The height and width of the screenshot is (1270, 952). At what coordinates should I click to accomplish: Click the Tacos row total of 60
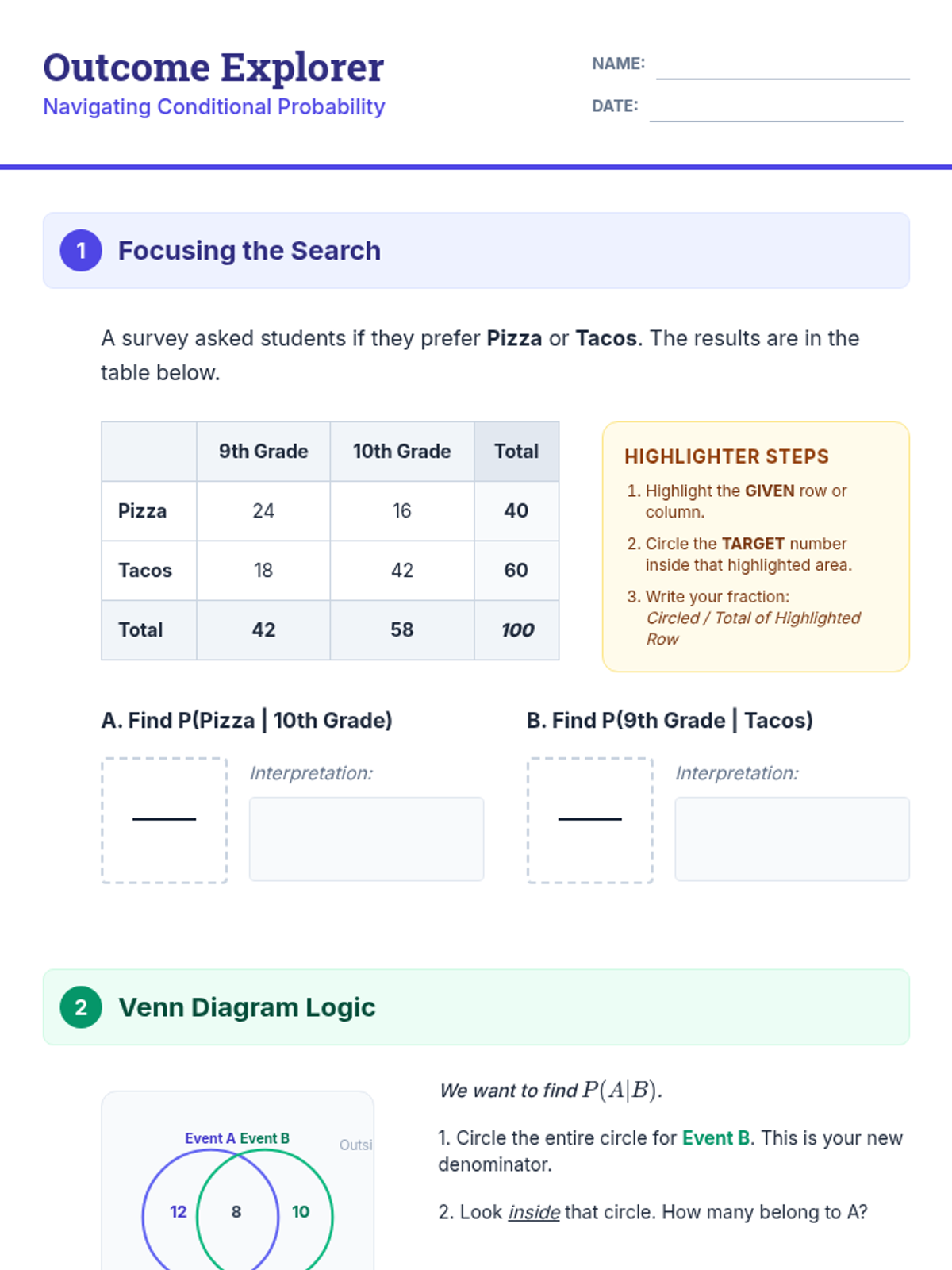(x=516, y=571)
